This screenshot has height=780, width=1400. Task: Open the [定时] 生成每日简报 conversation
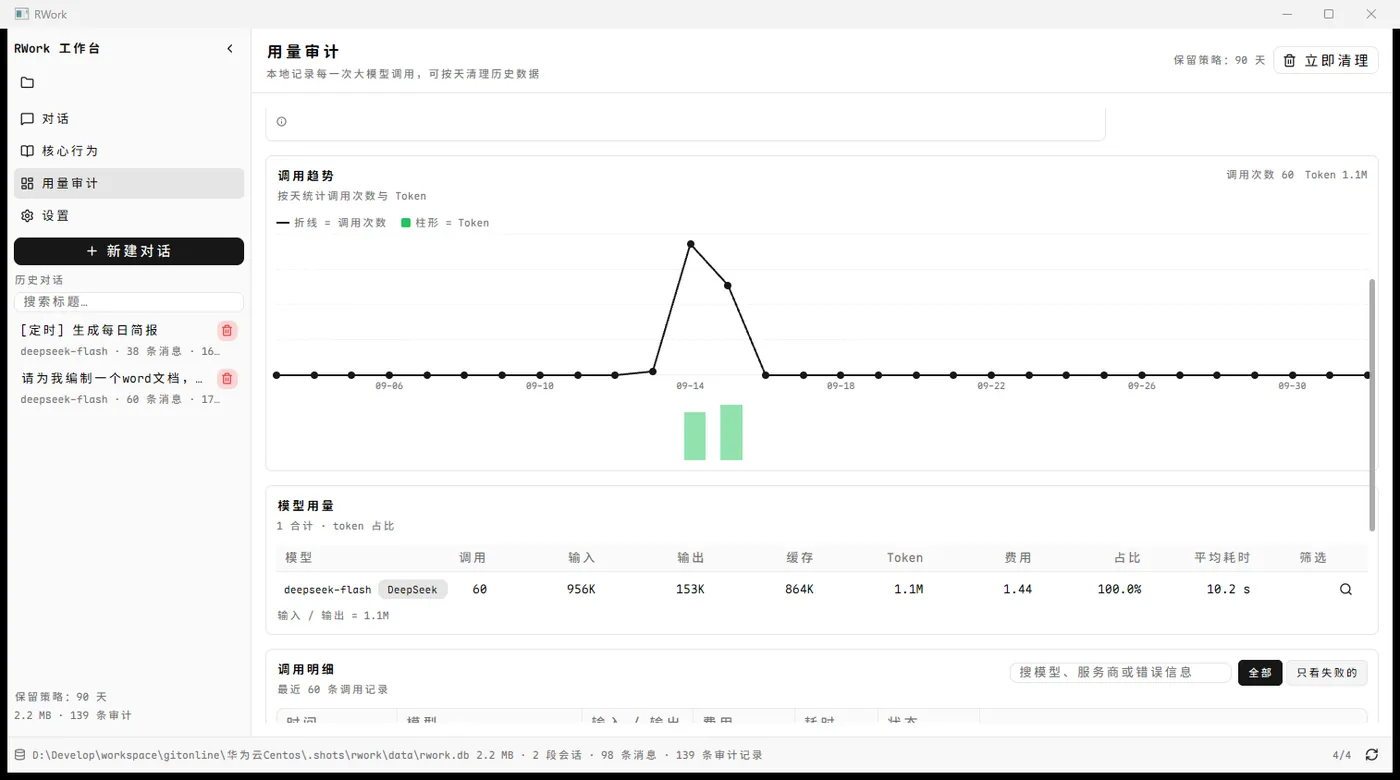[x=115, y=340]
